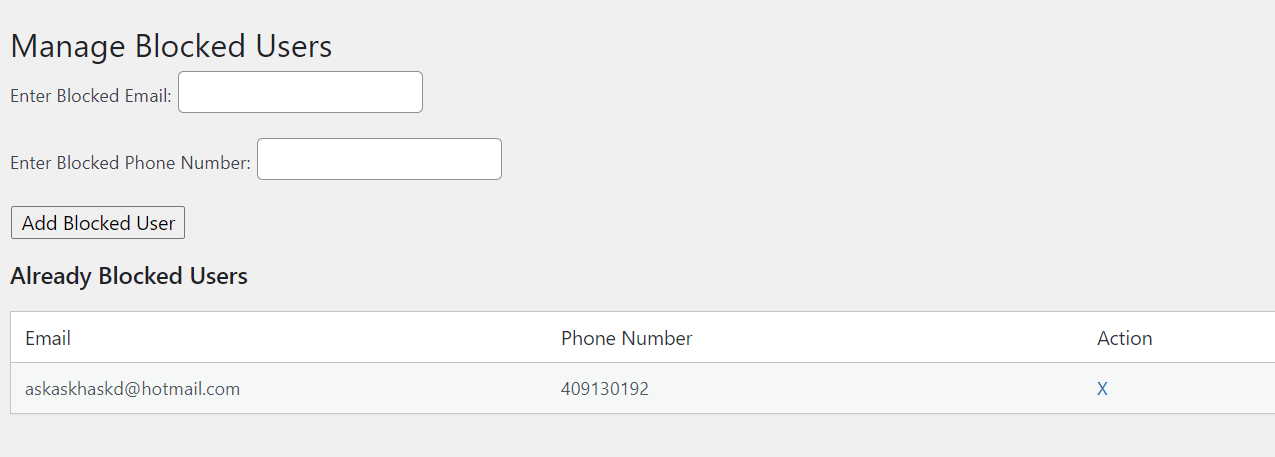Click the Phone Number column header
This screenshot has width=1275, height=457.
tap(626, 338)
